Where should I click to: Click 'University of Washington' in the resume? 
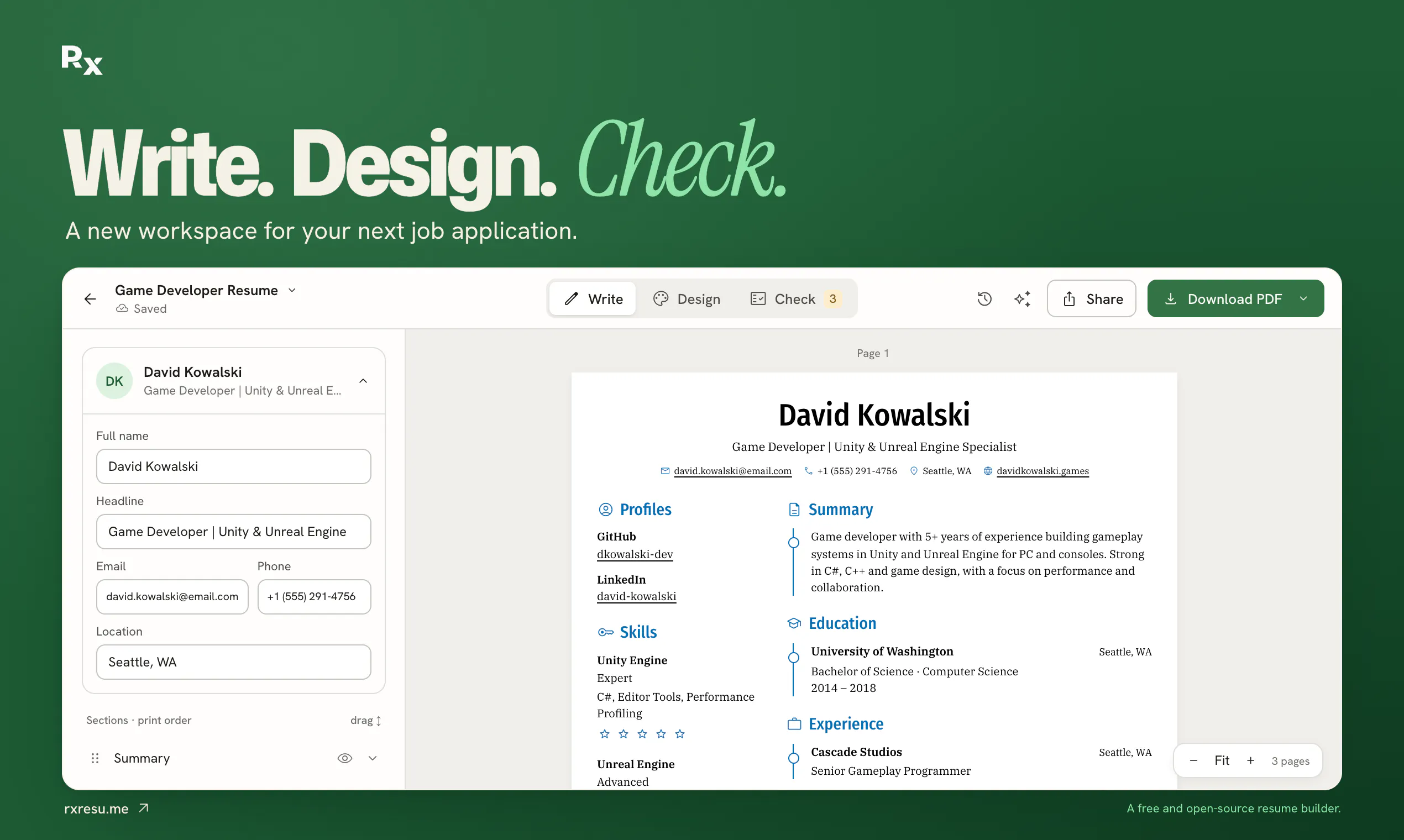coord(882,652)
